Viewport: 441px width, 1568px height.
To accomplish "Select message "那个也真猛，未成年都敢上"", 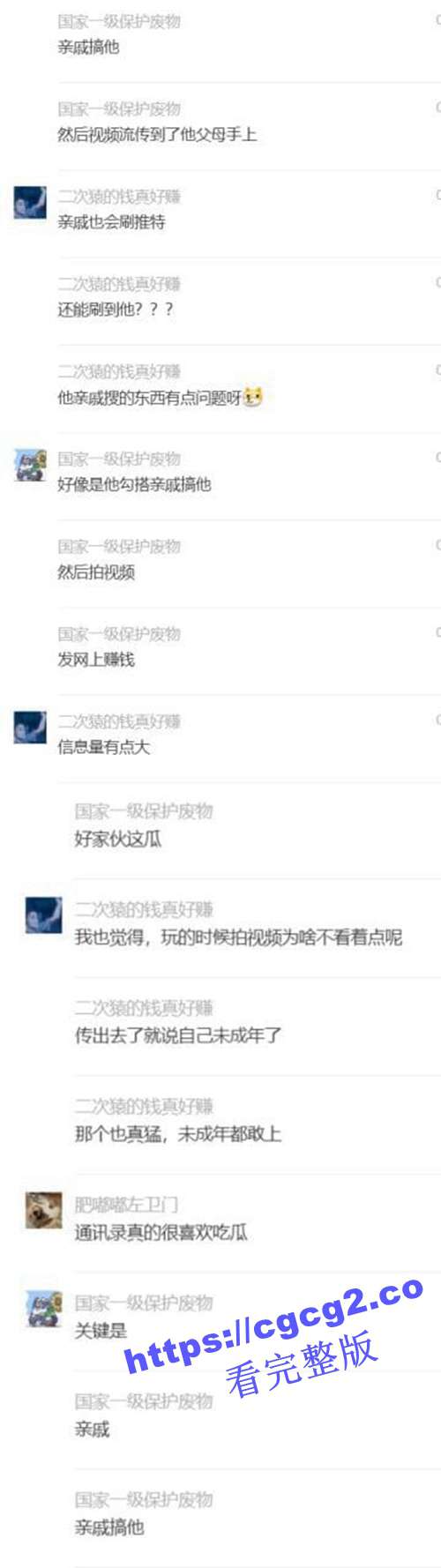I will pos(178,1134).
